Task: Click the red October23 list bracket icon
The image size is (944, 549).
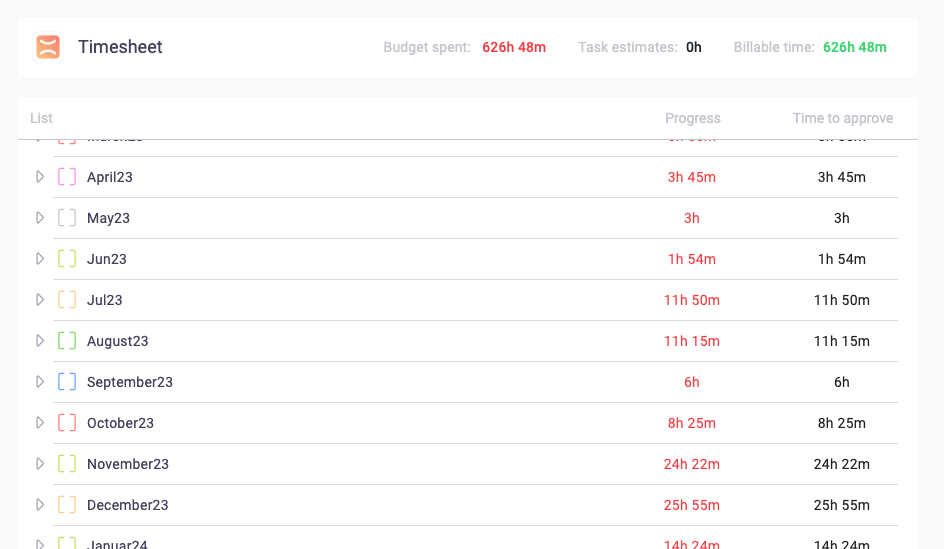Action: (67, 423)
